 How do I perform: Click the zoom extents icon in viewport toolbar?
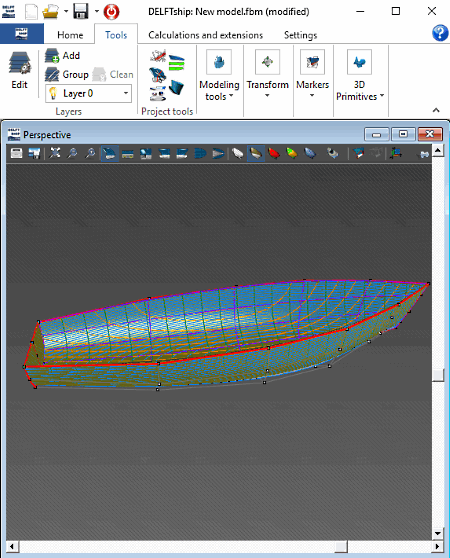tap(54, 153)
